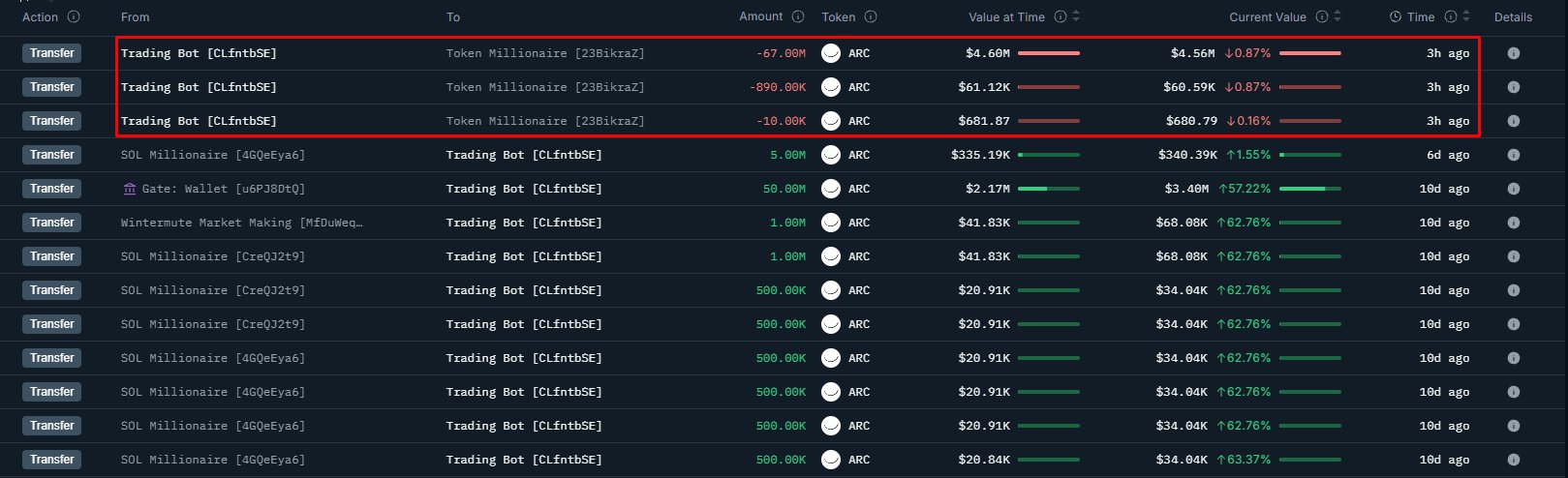Open Token Millionaire link in the -10.00K row
Screen dimensions: 1568x478
(x=544, y=121)
